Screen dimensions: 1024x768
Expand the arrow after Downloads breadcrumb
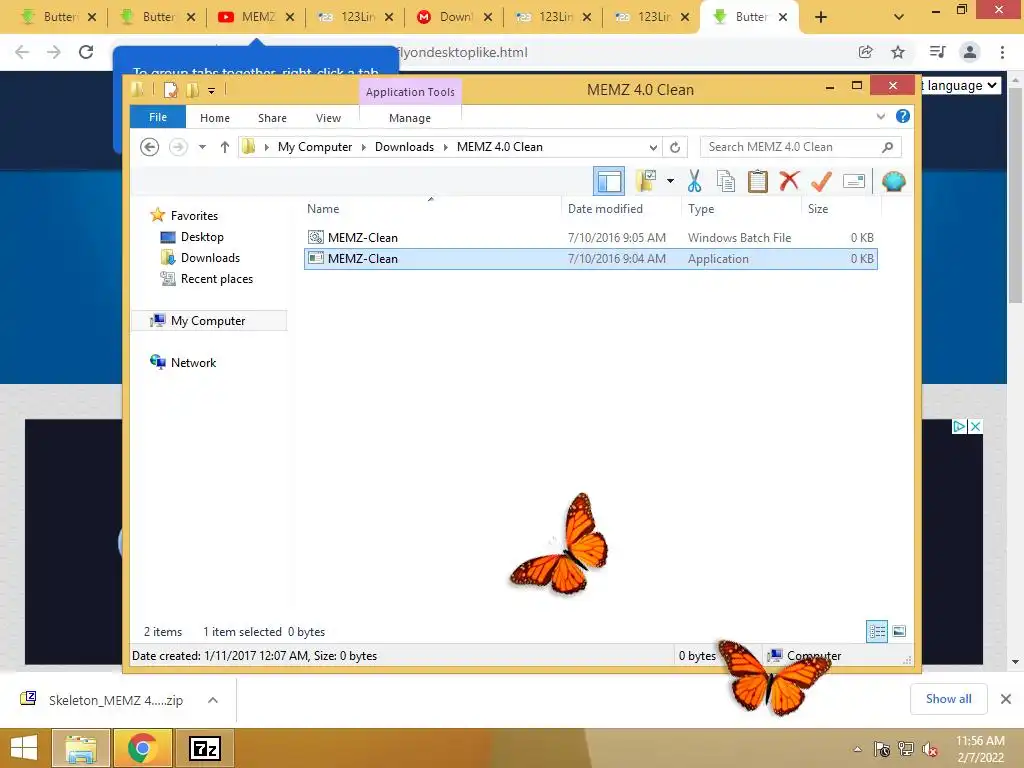(445, 147)
